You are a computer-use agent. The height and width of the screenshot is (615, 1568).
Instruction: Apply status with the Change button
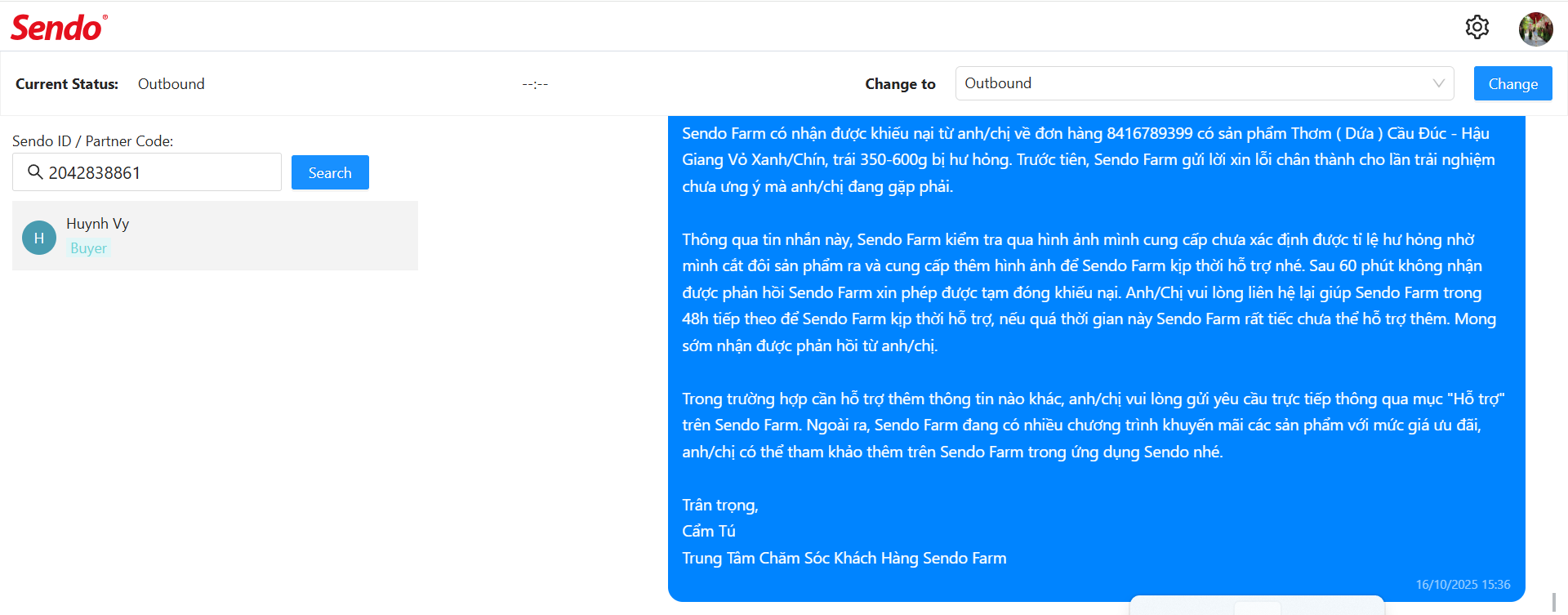click(x=1512, y=83)
